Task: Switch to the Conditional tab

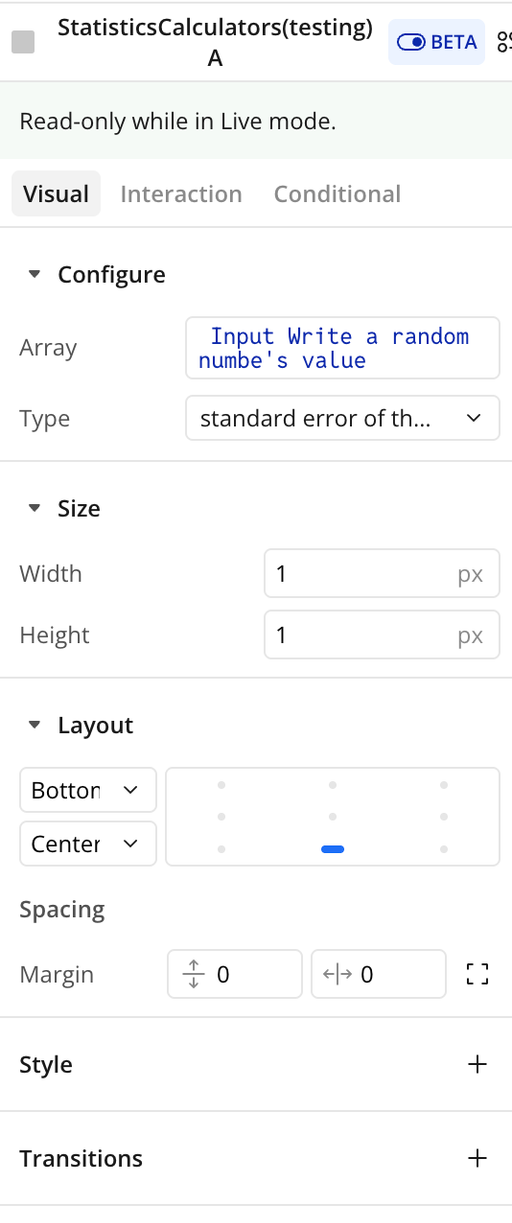Action: [x=337, y=194]
